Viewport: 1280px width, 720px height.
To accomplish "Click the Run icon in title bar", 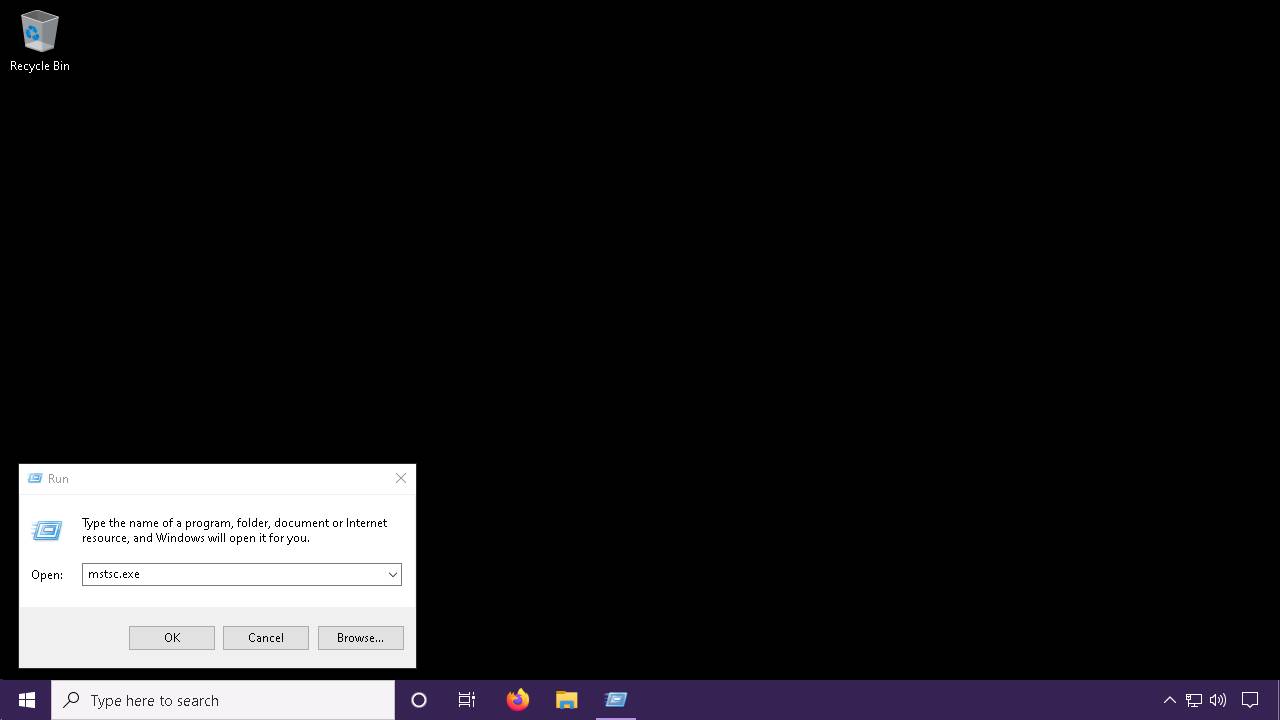I will point(35,479).
